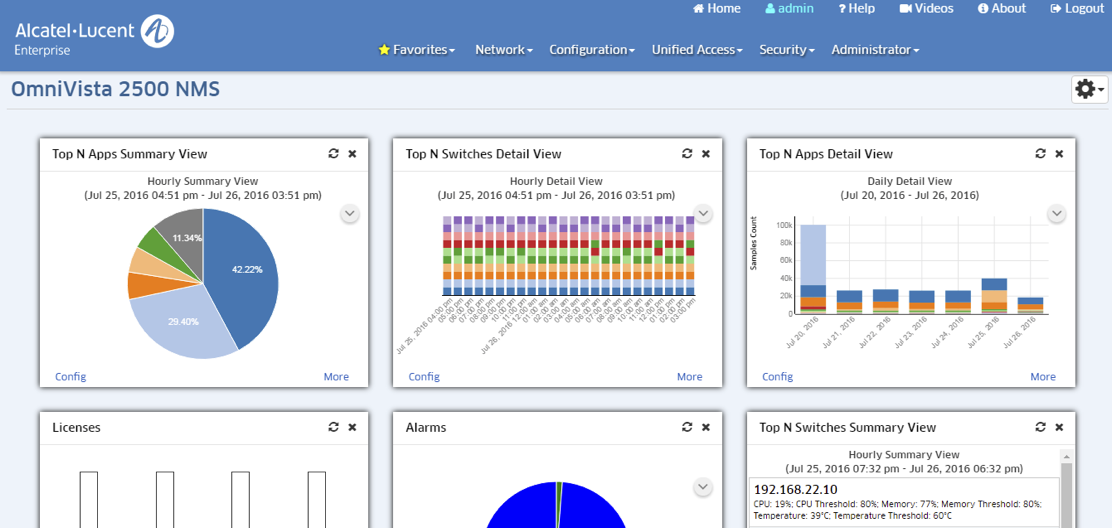Screen dimensions: 1112x528
Task: Click the Samples Count axis label
Action: tap(754, 242)
